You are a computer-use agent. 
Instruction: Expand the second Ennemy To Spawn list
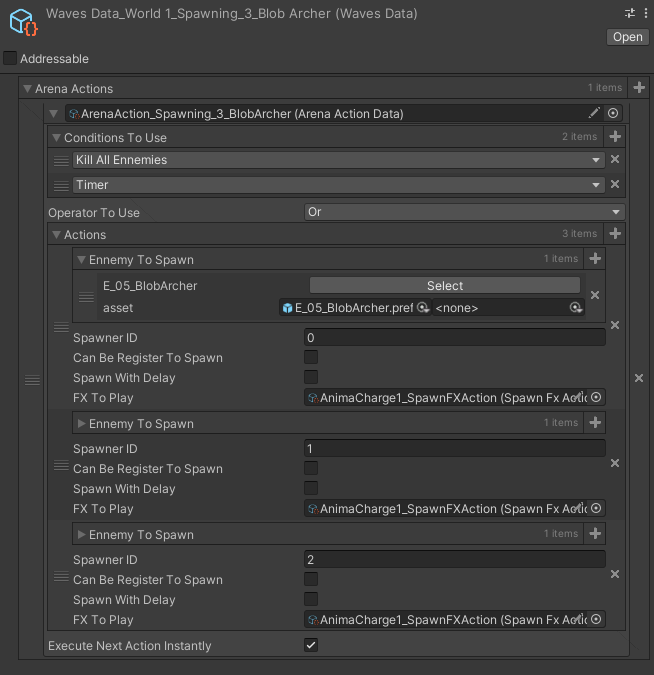[x=81, y=424]
